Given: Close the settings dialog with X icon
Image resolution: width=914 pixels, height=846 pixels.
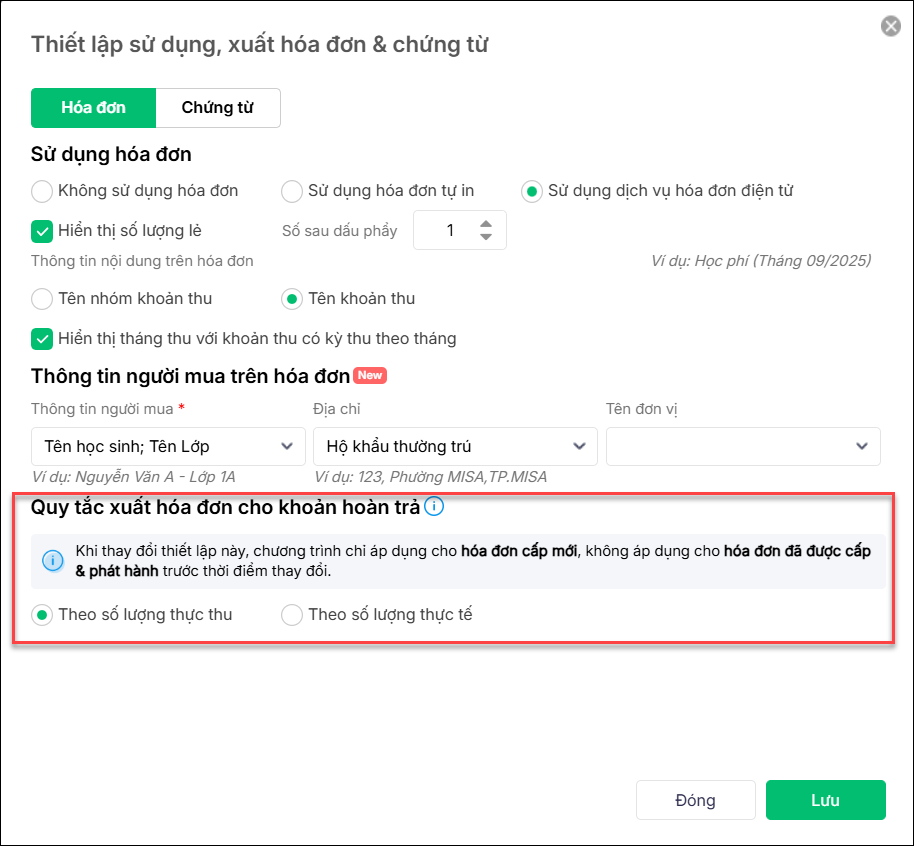Looking at the screenshot, I should (x=890, y=26).
